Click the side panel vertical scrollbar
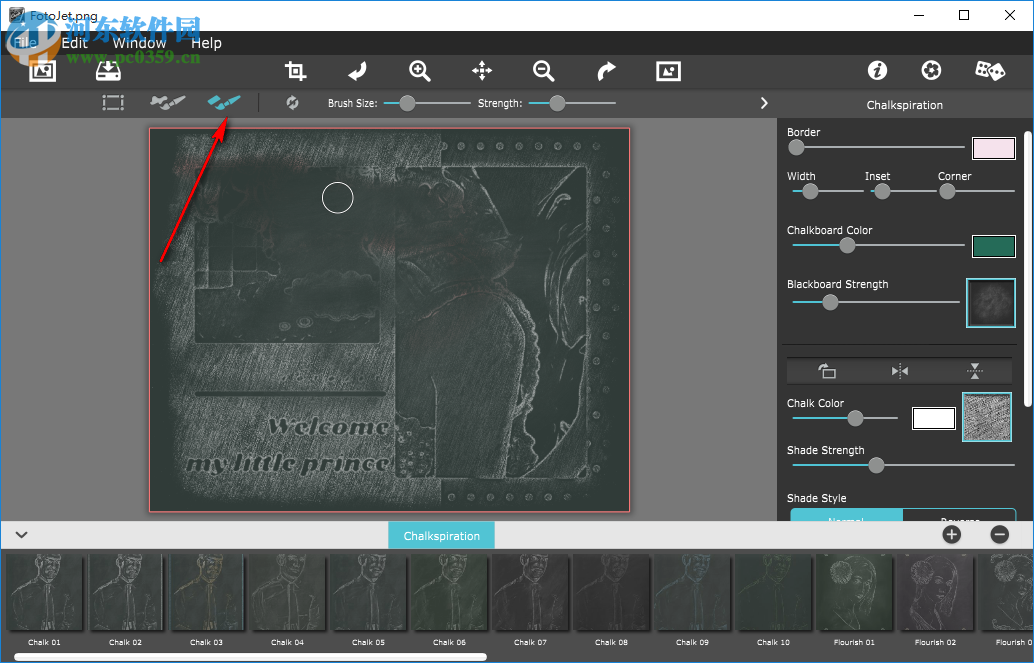The image size is (1034, 663). click(x=1027, y=269)
